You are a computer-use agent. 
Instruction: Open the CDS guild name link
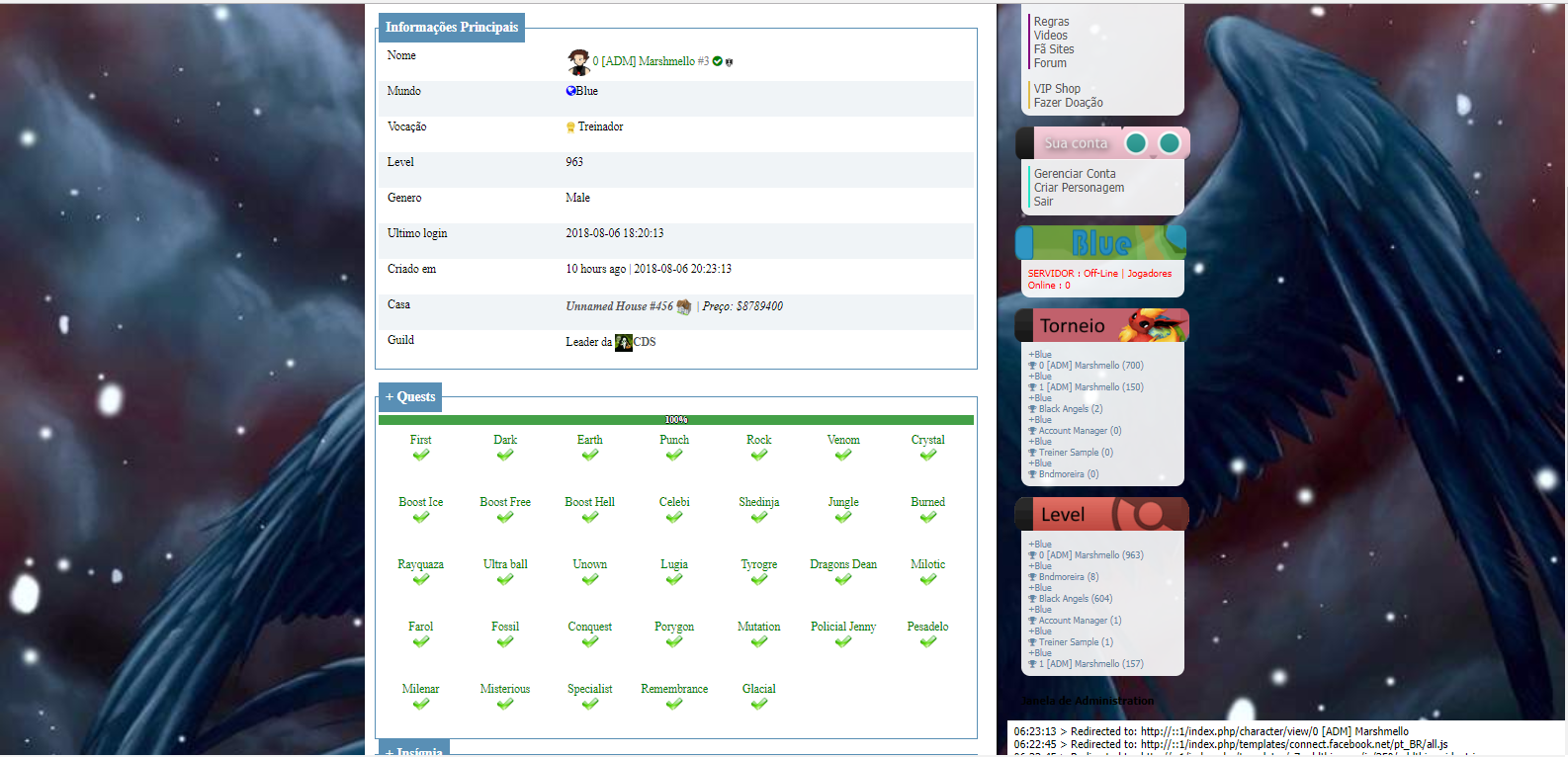tap(645, 342)
